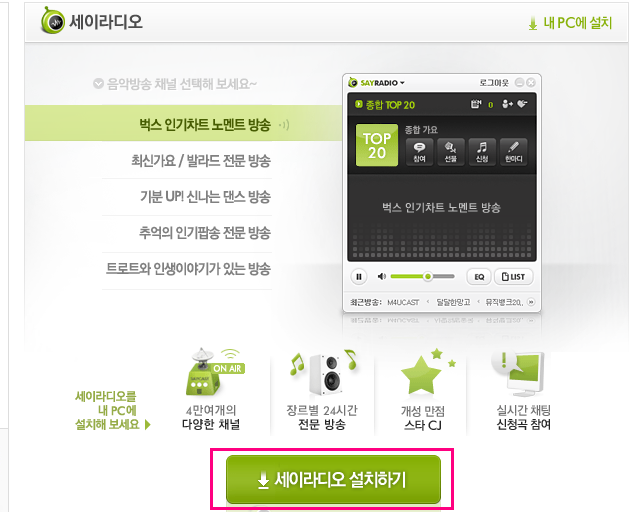Screen dimensions: 642x512
Task: Click the add friend person icon
Action: pyautogui.click(x=507, y=104)
